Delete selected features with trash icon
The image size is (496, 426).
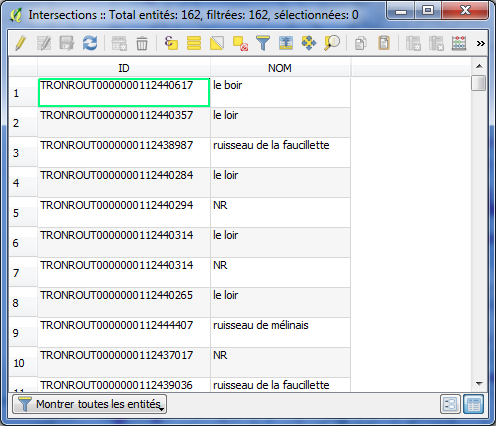coord(142,43)
